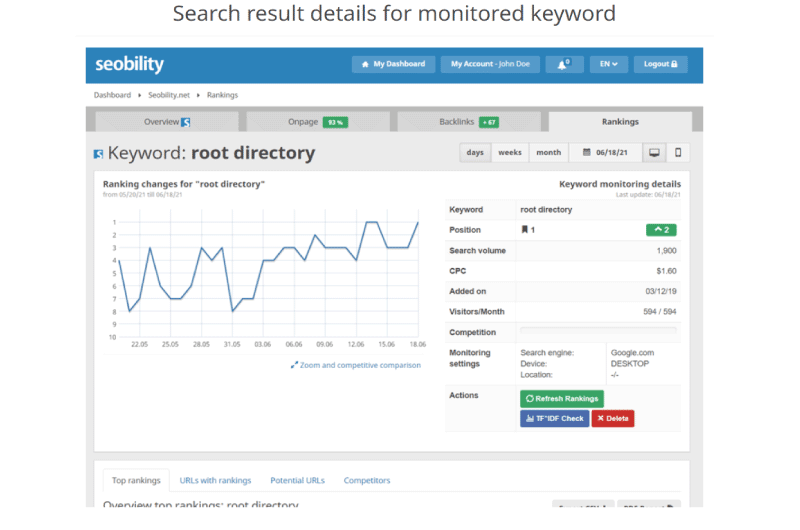Switch to the Backlinks tab
The width and height of the screenshot is (800, 530).
click(x=469, y=122)
